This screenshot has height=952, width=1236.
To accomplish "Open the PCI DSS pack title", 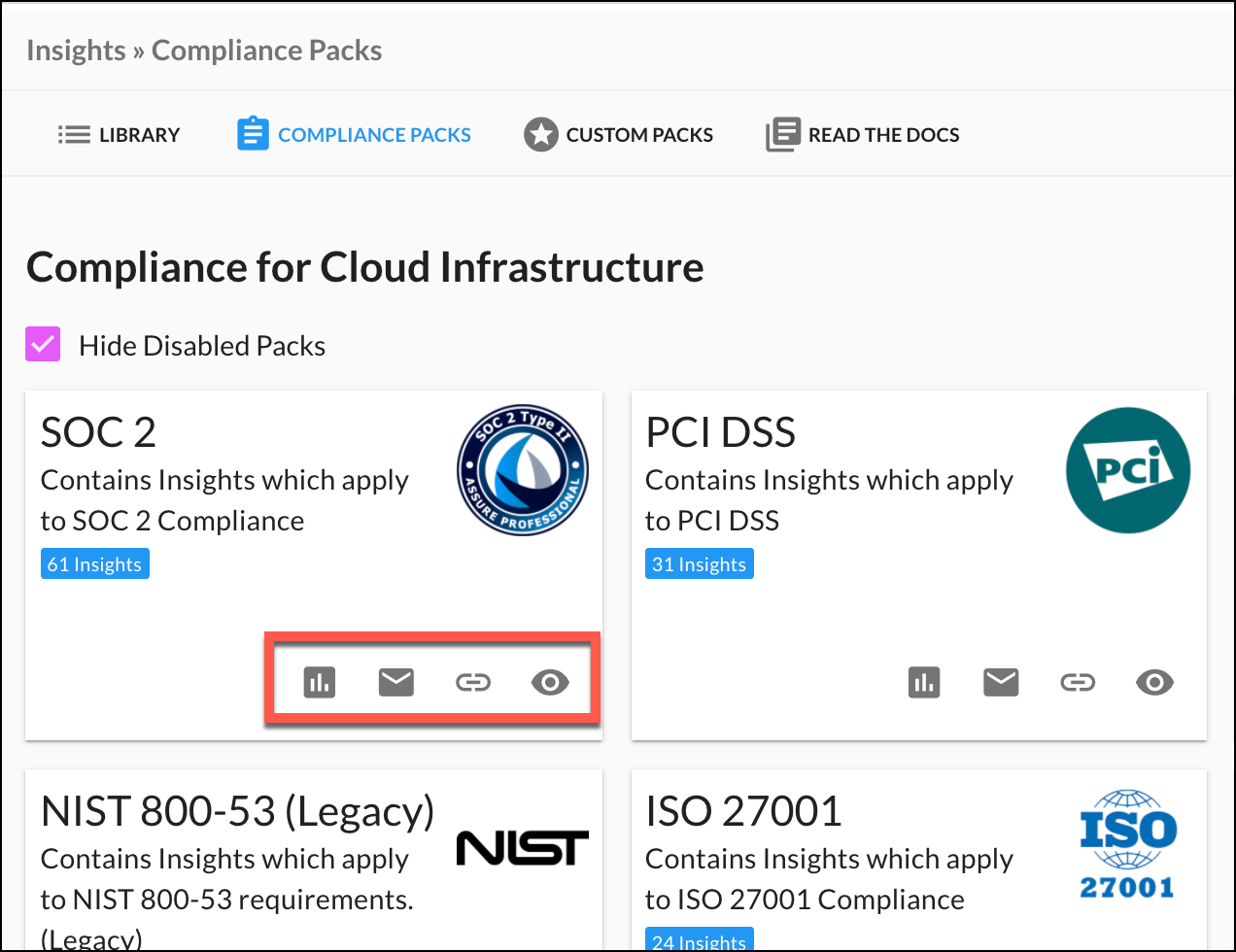I will pyautogui.click(x=720, y=432).
